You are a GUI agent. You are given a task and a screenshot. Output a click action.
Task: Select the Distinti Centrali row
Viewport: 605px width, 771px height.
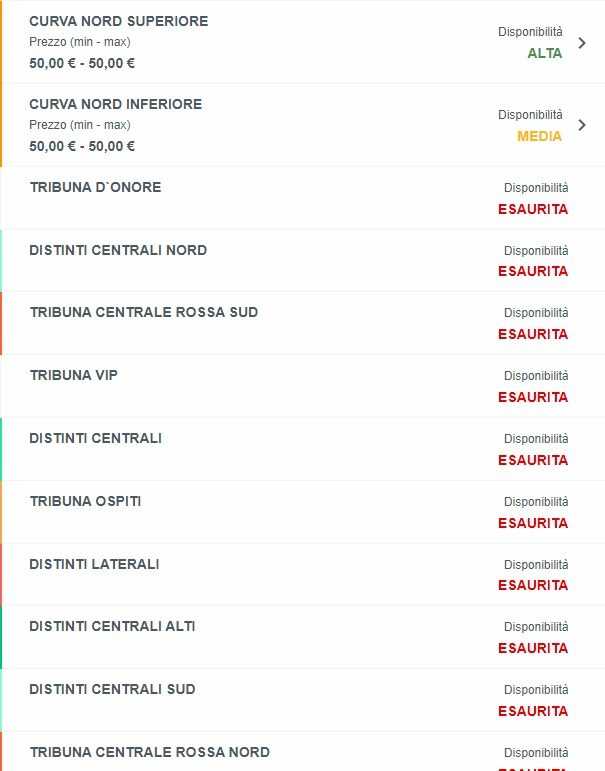point(96,438)
